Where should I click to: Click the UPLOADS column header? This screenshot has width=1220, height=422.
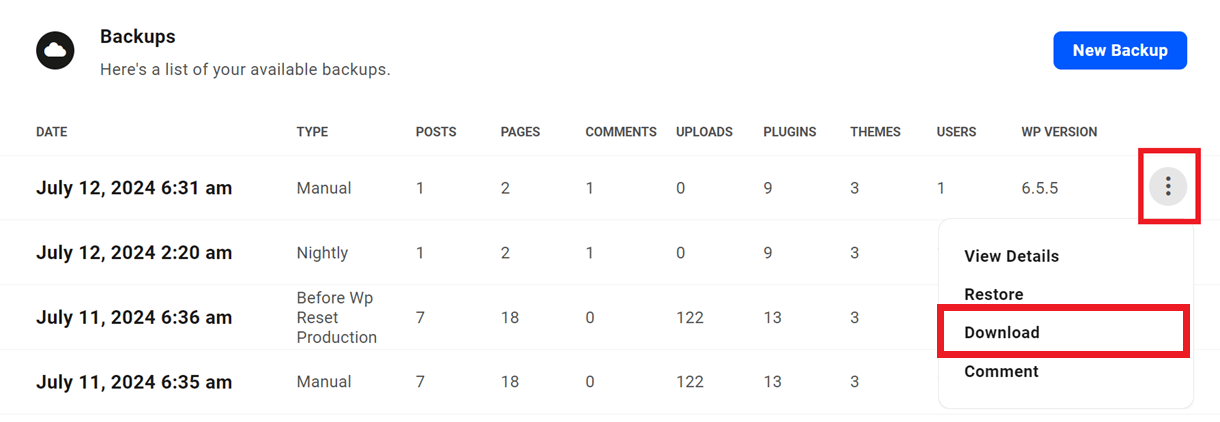[x=704, y=132]
